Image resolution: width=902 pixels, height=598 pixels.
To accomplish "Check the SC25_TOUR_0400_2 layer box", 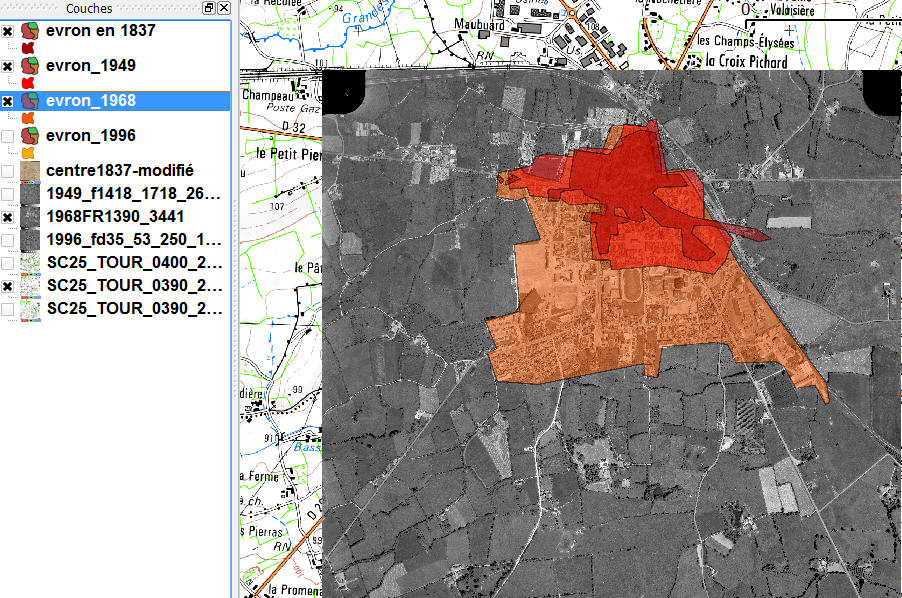I will tap(7, 263).
